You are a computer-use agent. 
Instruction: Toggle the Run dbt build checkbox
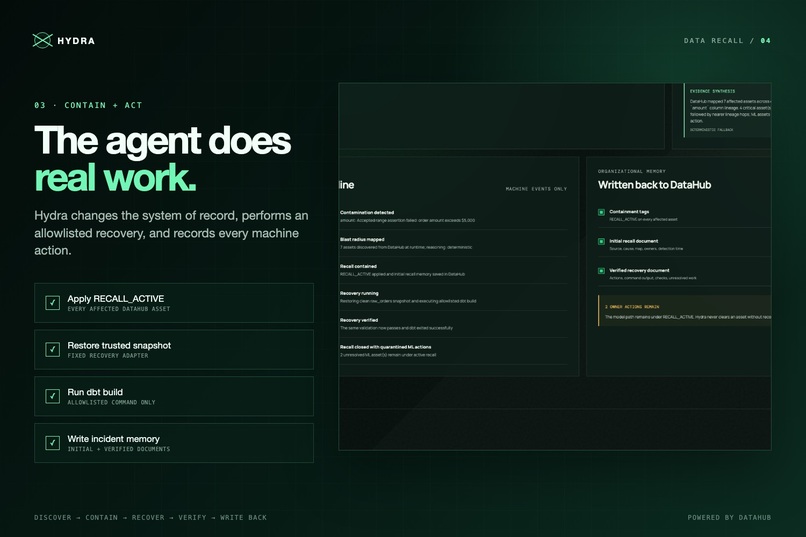(x=52, y=396)
